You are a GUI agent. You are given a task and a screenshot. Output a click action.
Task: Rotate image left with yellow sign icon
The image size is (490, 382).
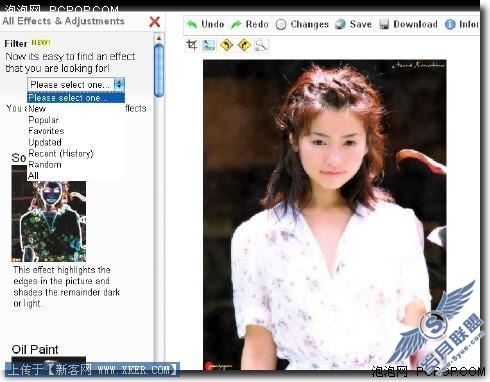[227, 45]
